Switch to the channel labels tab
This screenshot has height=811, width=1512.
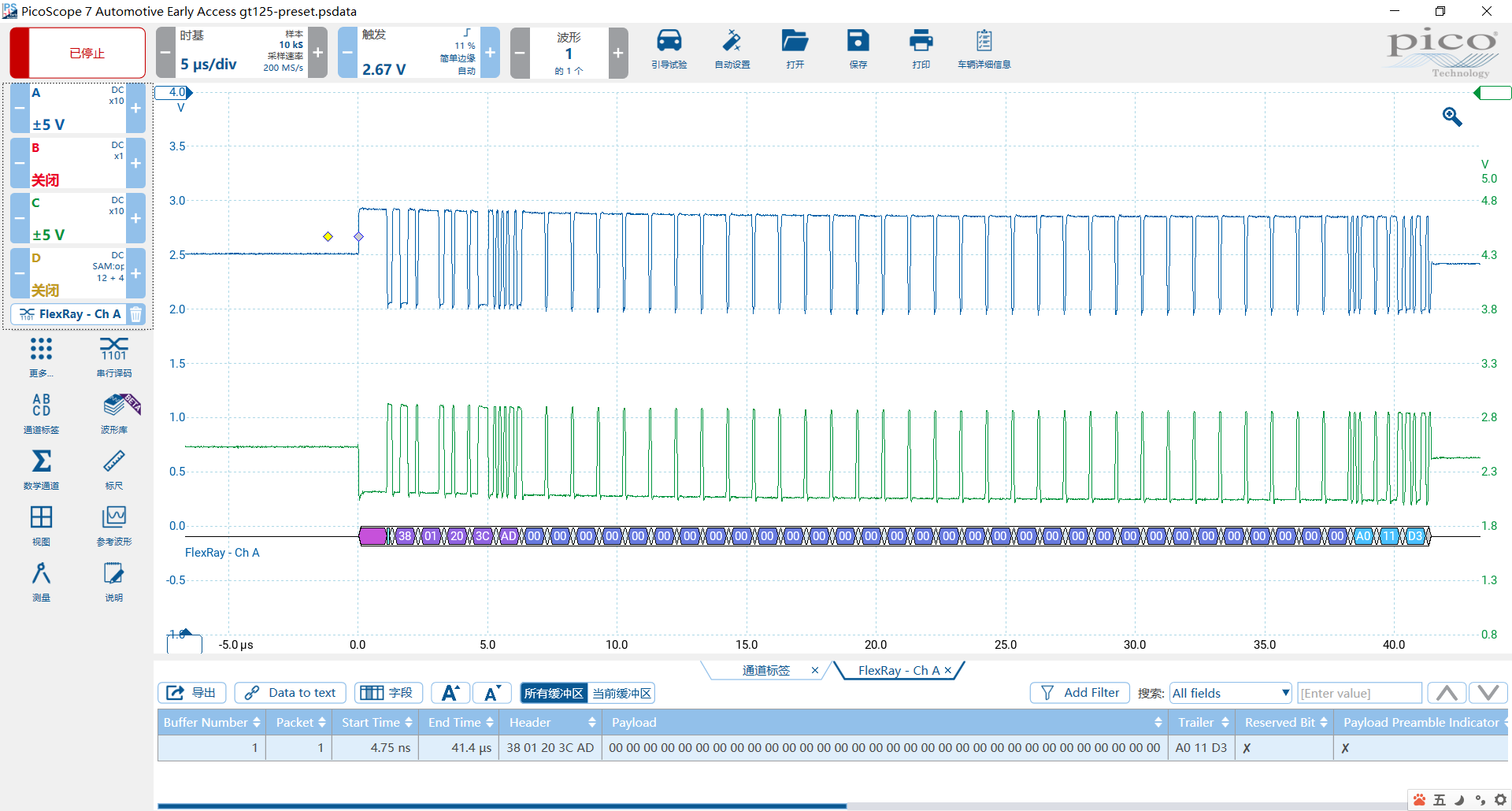765,670
